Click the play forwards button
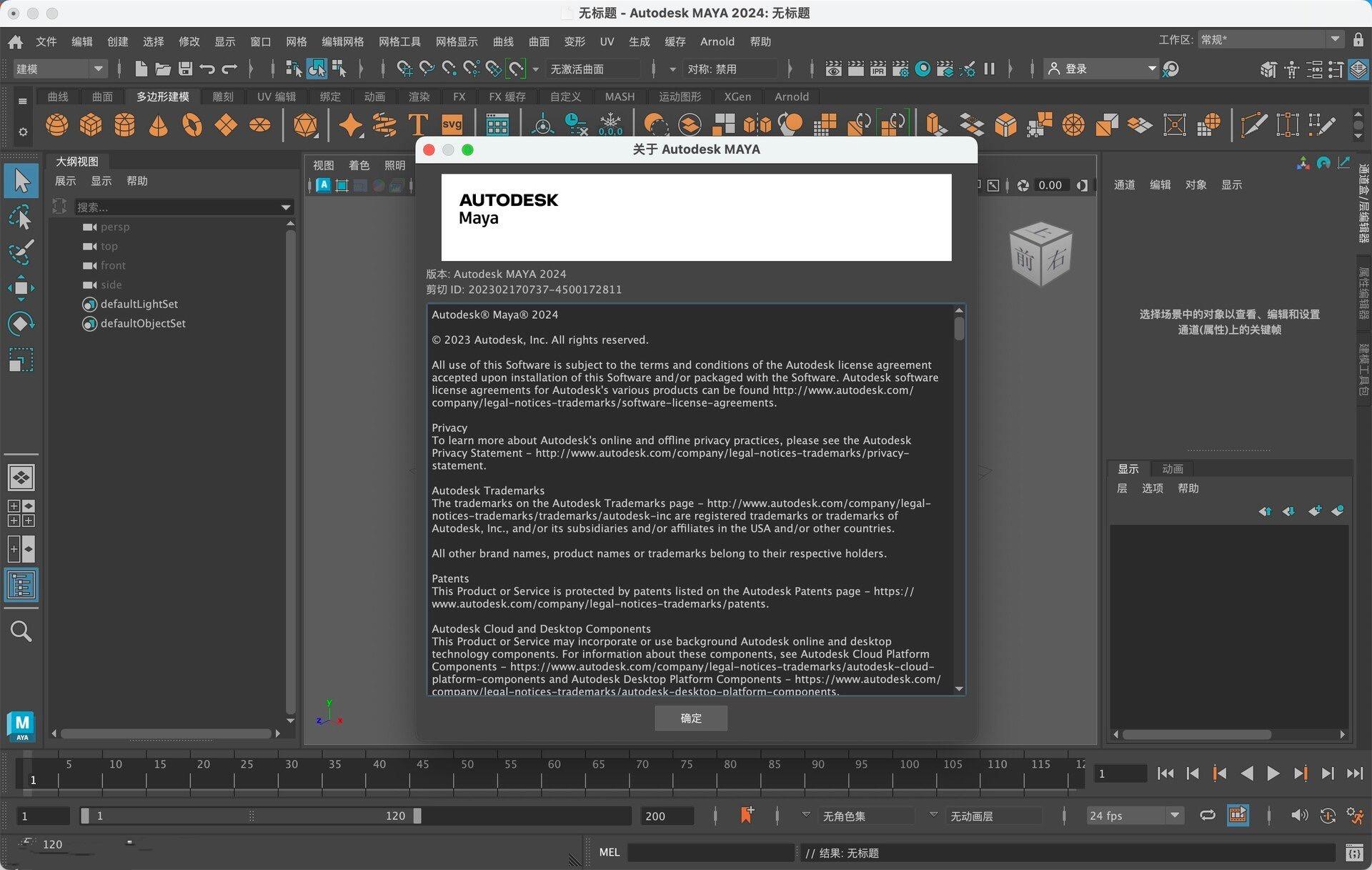Screen dimensions: 1372x870 pos(1273,773)
